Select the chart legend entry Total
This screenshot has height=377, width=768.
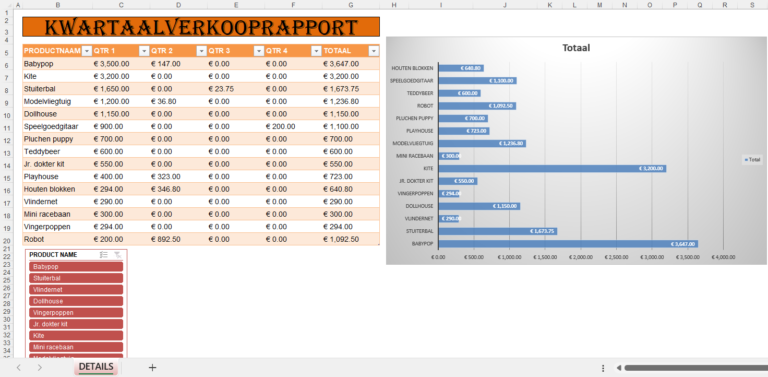click(x=752, y=159)
